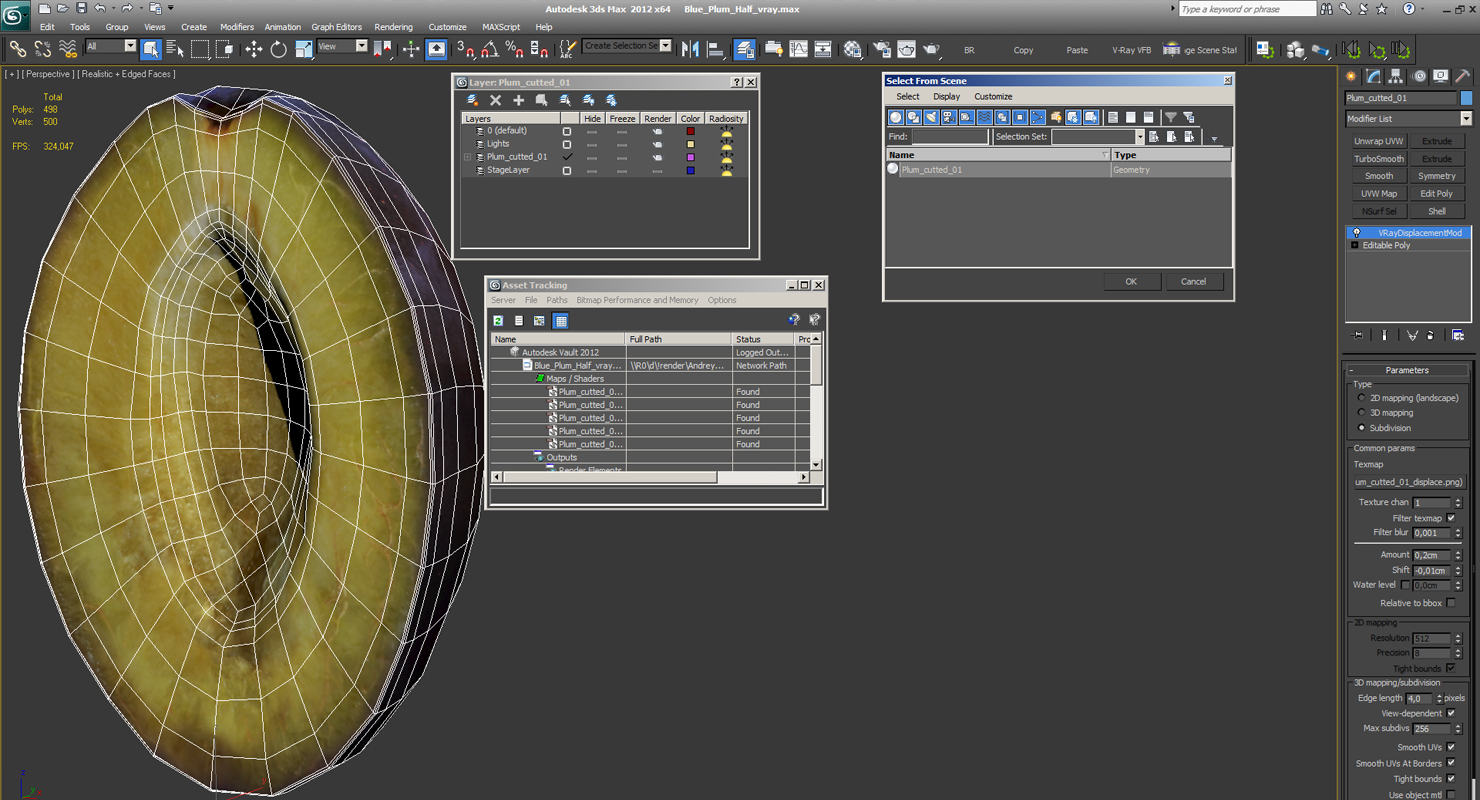Select Table View icon in Asset Tracking
Image resolution: width=1480 pixels, height=800 pixels.
click(561, 320)
